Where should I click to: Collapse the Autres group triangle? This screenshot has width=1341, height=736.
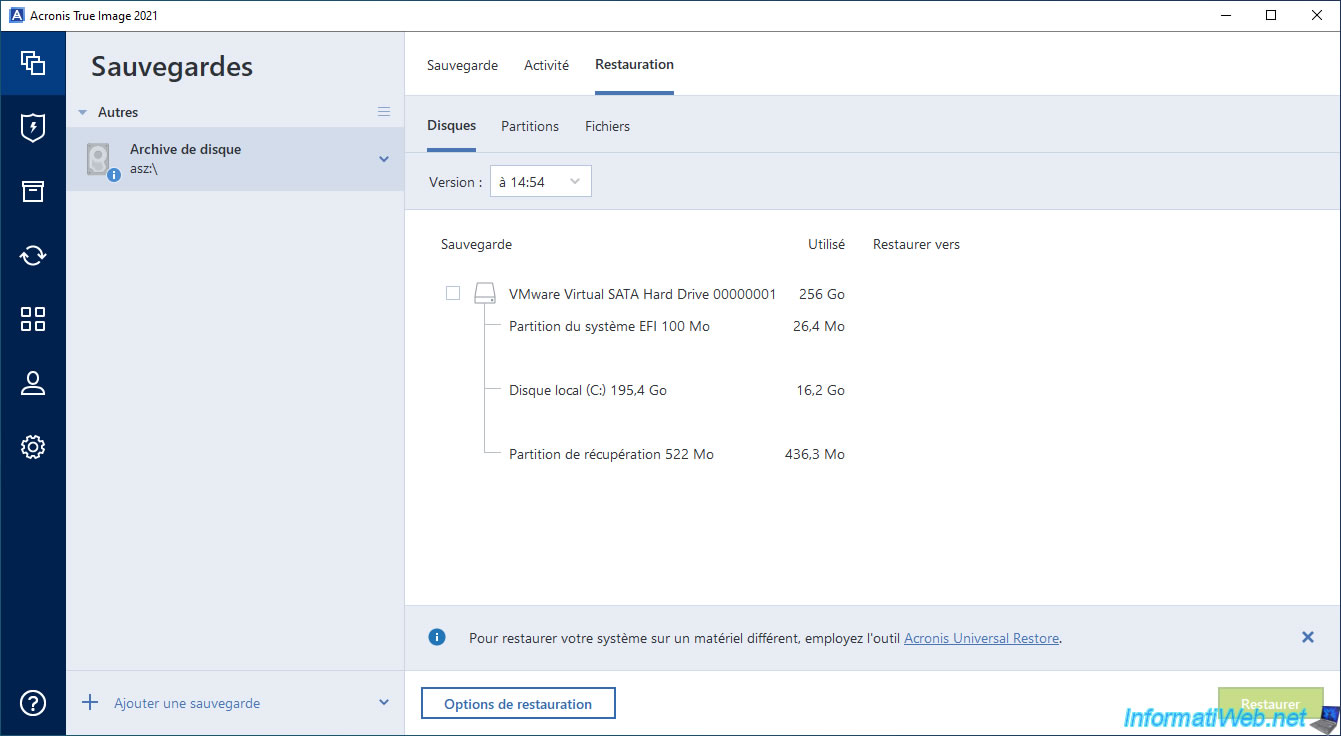click(x=83, y=113)
